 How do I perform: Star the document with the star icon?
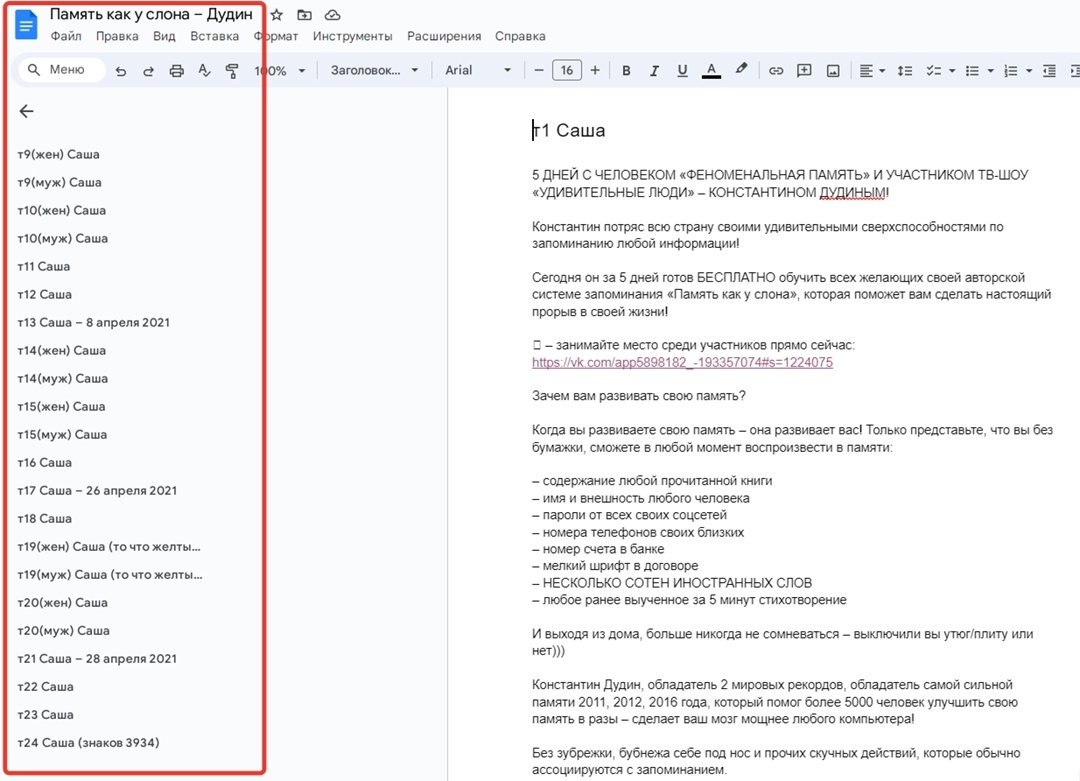(277, 15)
